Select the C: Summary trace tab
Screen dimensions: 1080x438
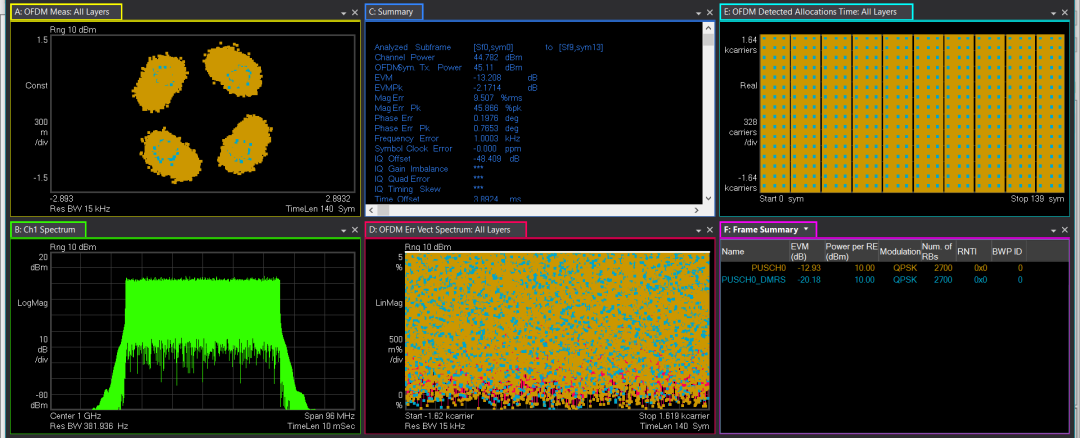coord(393,12)
